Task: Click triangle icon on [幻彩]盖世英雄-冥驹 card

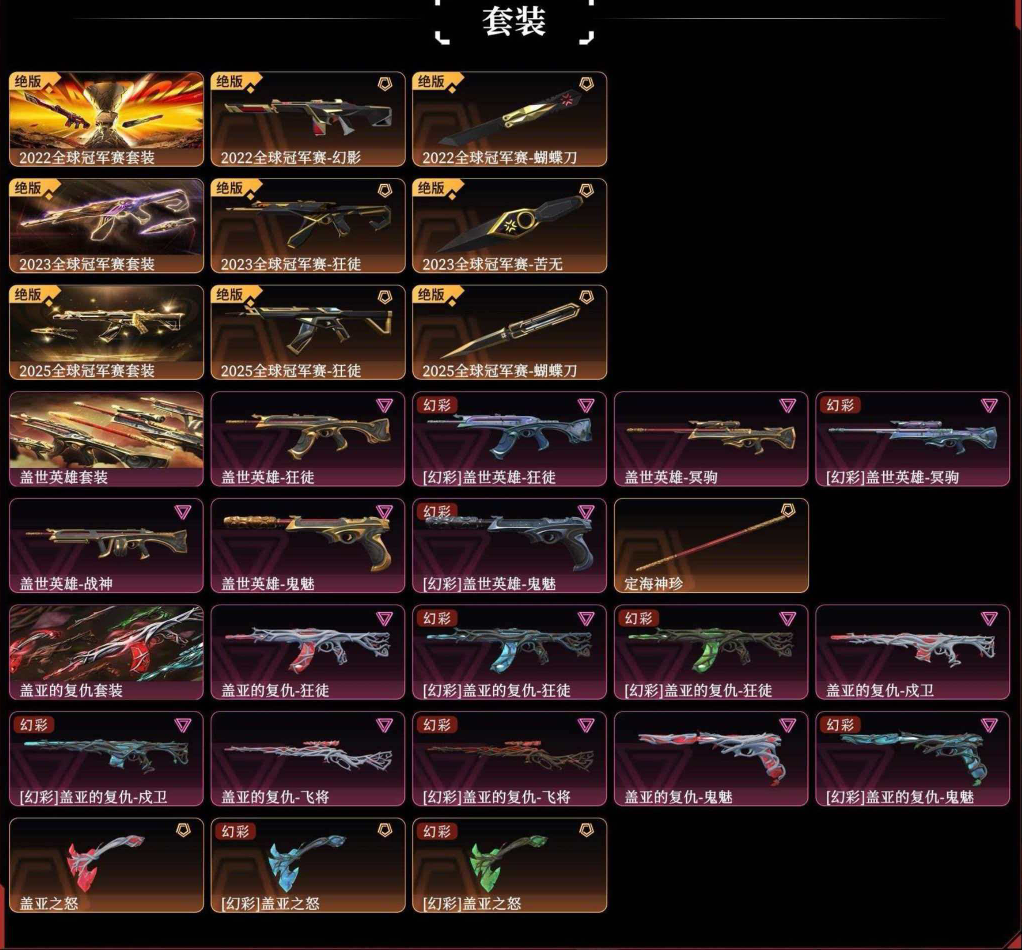Action: 989,405
